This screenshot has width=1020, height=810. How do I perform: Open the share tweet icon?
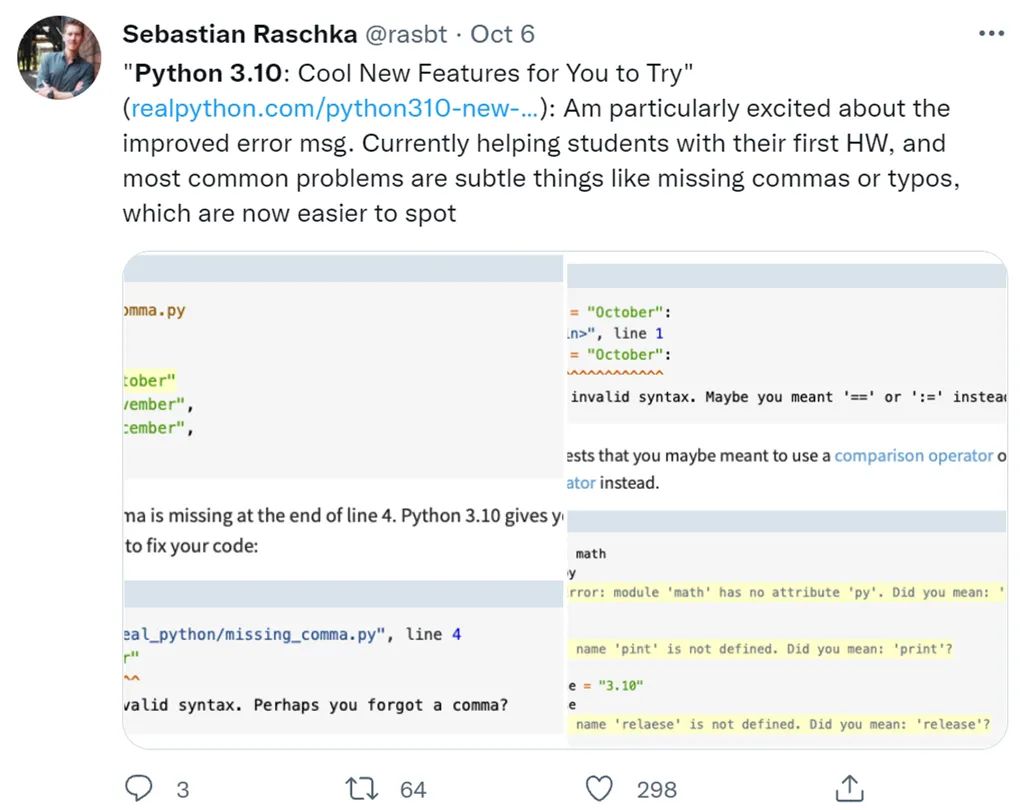pos(849,788)
